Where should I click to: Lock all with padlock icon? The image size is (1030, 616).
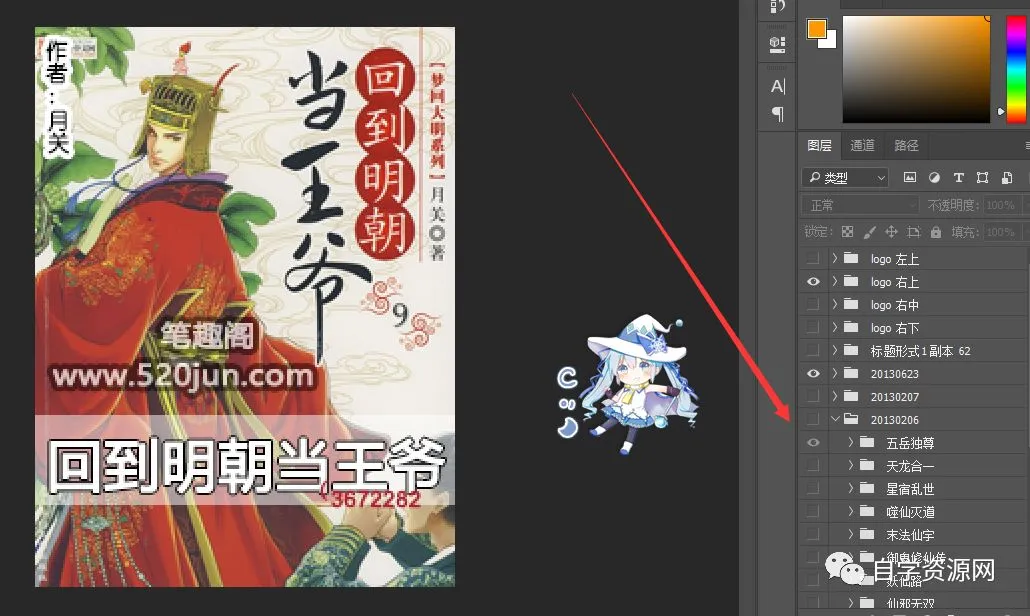tap(936, 232)
